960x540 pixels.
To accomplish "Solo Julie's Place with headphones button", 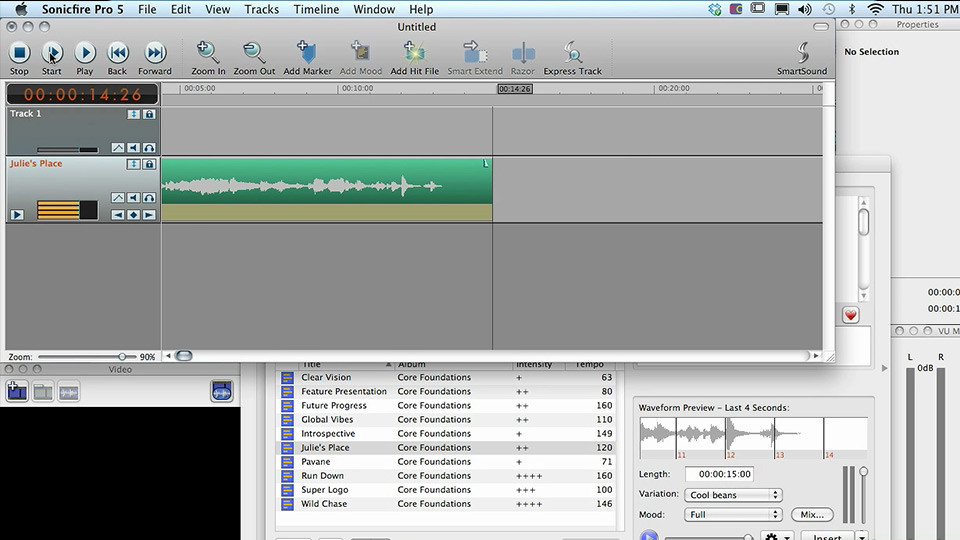I will pos(149,198).
